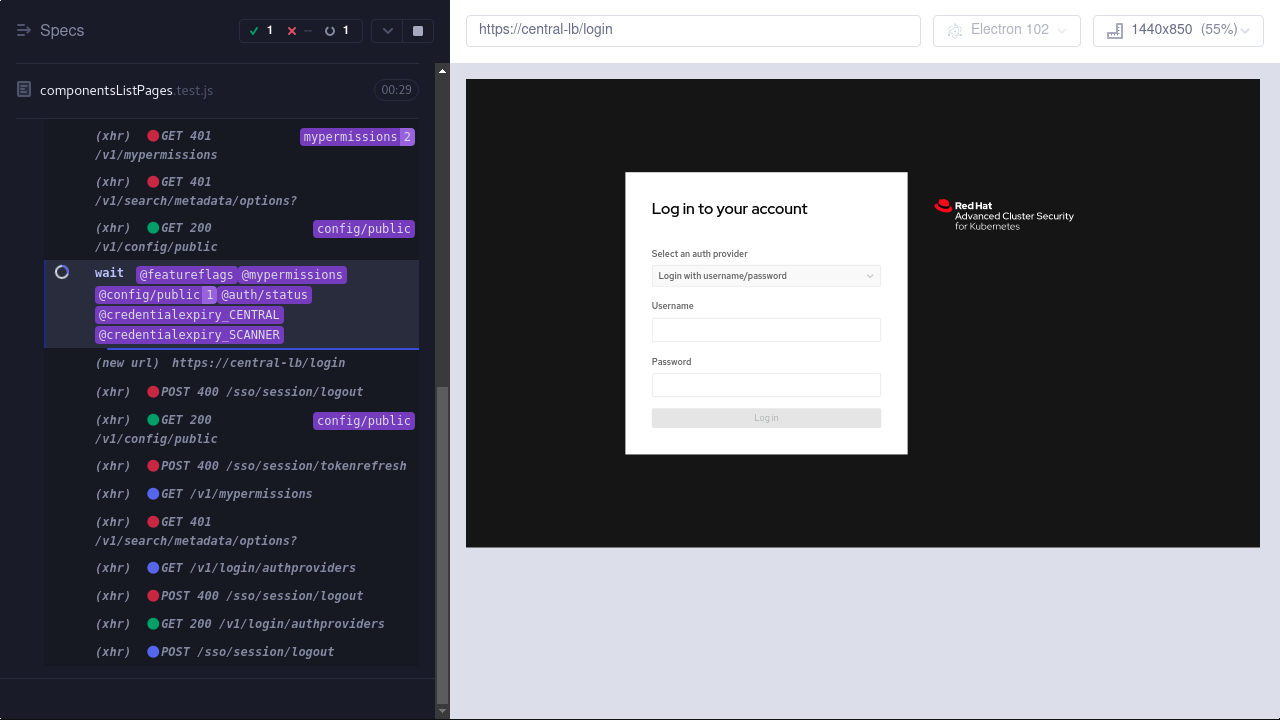Click the spinner icon on the wait command

click(62, 272)
